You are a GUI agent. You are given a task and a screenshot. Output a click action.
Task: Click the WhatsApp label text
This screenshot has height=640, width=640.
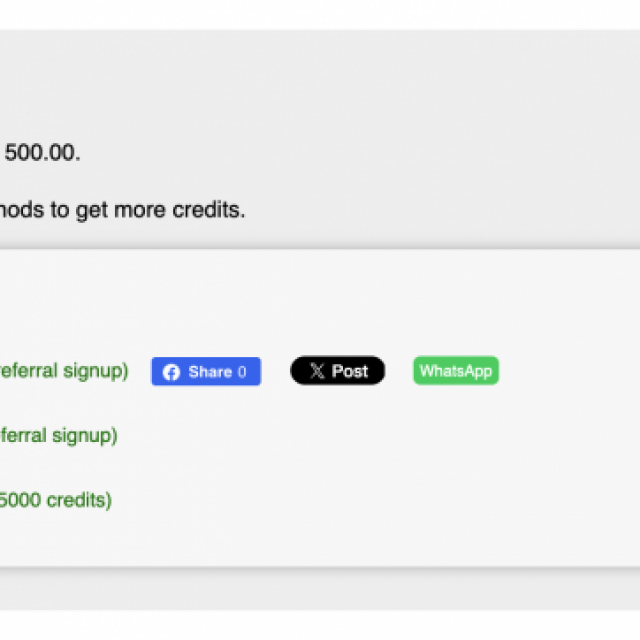(x=456, y=371)
